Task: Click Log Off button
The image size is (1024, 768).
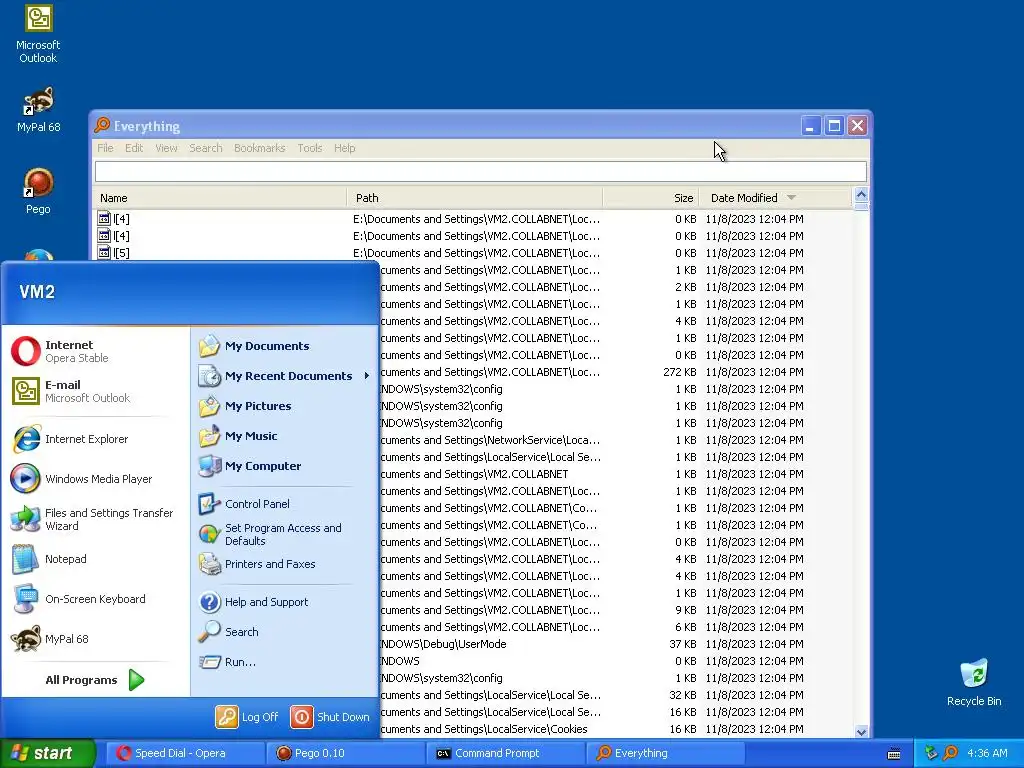Action: click(x=248, y=717)
